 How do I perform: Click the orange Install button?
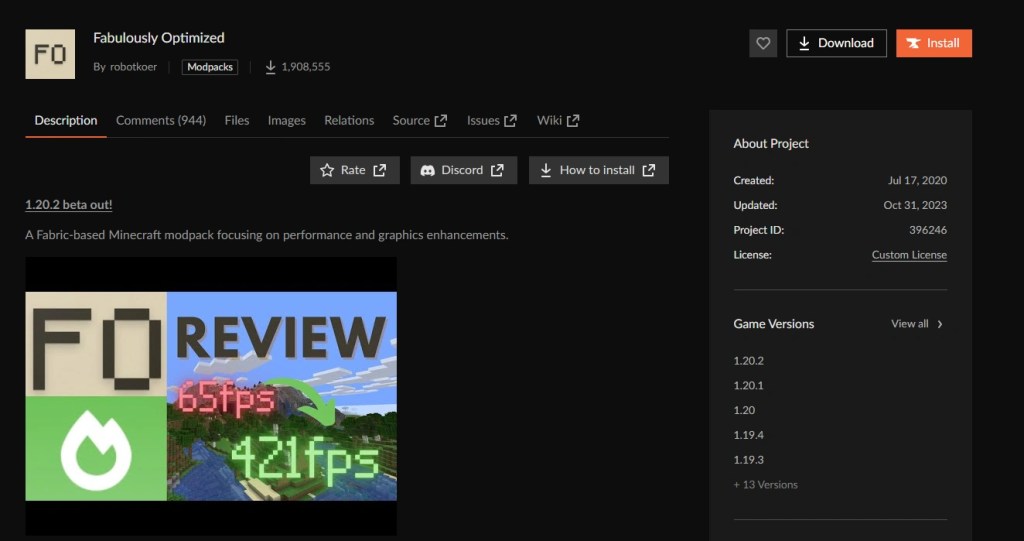pyautogui.click(x=934, y=43)
